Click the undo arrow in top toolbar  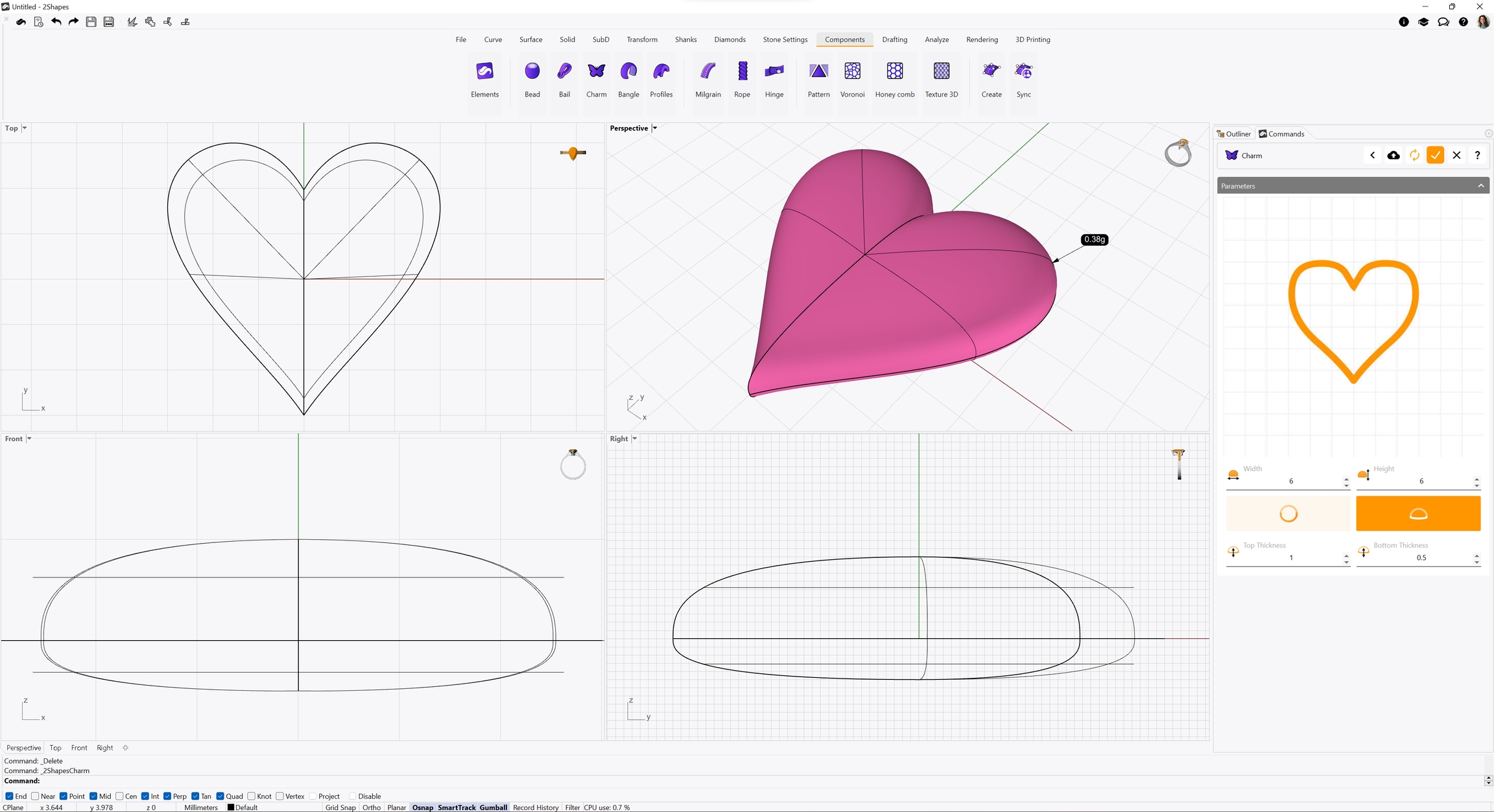pyautogui.click(x=56, y=22)
